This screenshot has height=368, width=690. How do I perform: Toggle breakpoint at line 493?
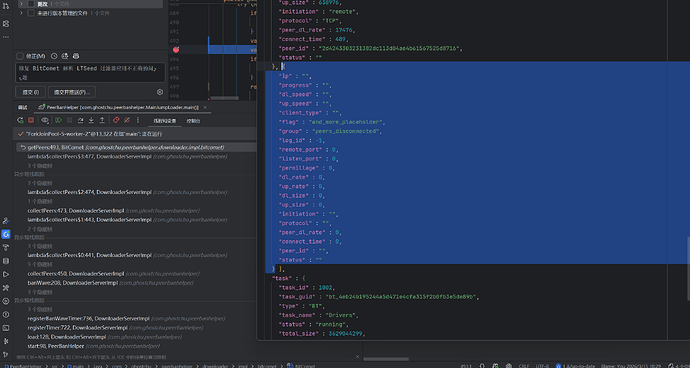click(176, 50)
